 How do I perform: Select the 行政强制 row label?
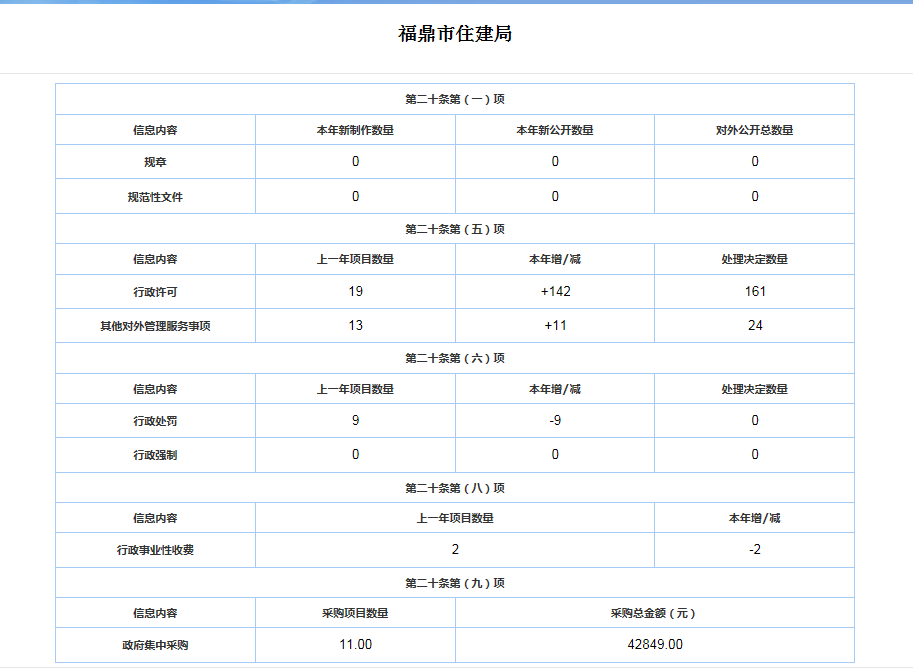pos(155,455)
